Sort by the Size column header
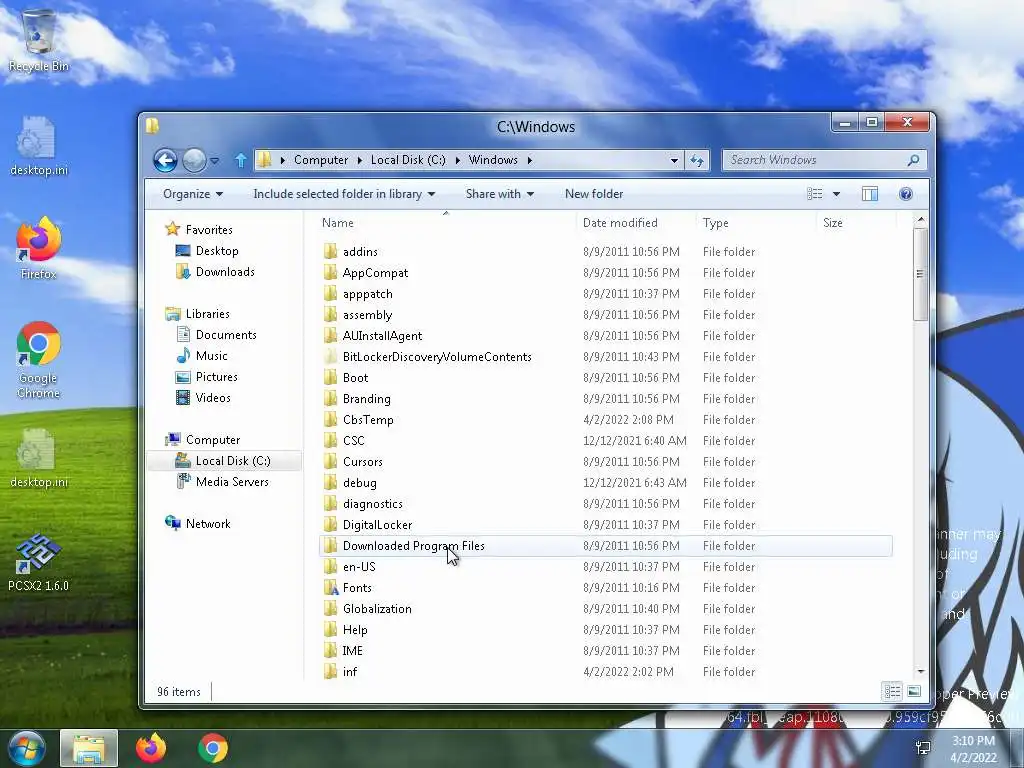Viewport: 1024px width, 768px height. click(x=856, y=223)
